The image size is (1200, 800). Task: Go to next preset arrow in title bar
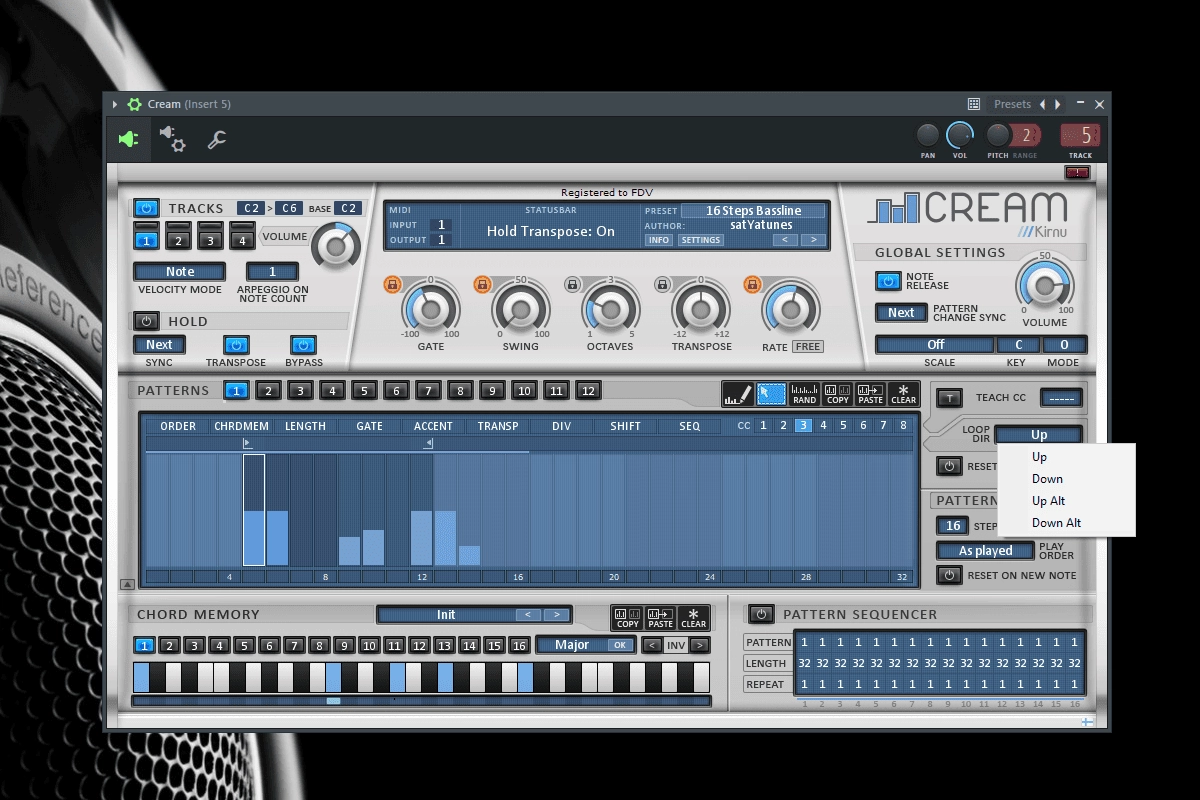[x=1058, y=104]
